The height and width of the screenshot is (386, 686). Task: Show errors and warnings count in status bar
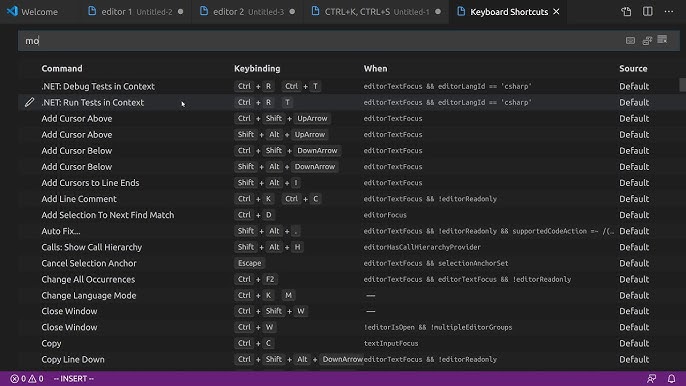tap(27, 379)
